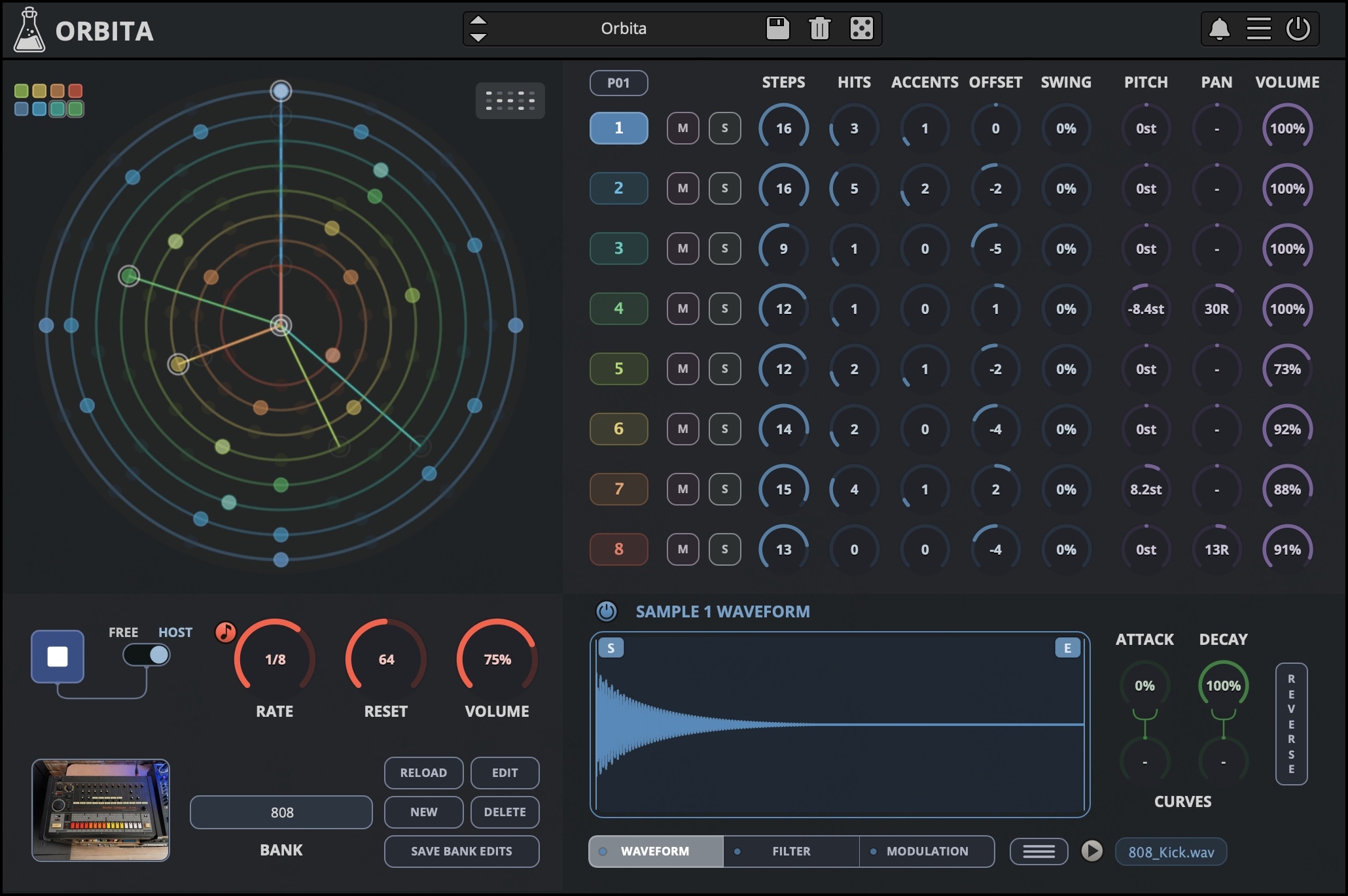Image resolution: width=1348 pixels, height=896 pixels.
Task: Click the New bank button
Action: (423, 812)
